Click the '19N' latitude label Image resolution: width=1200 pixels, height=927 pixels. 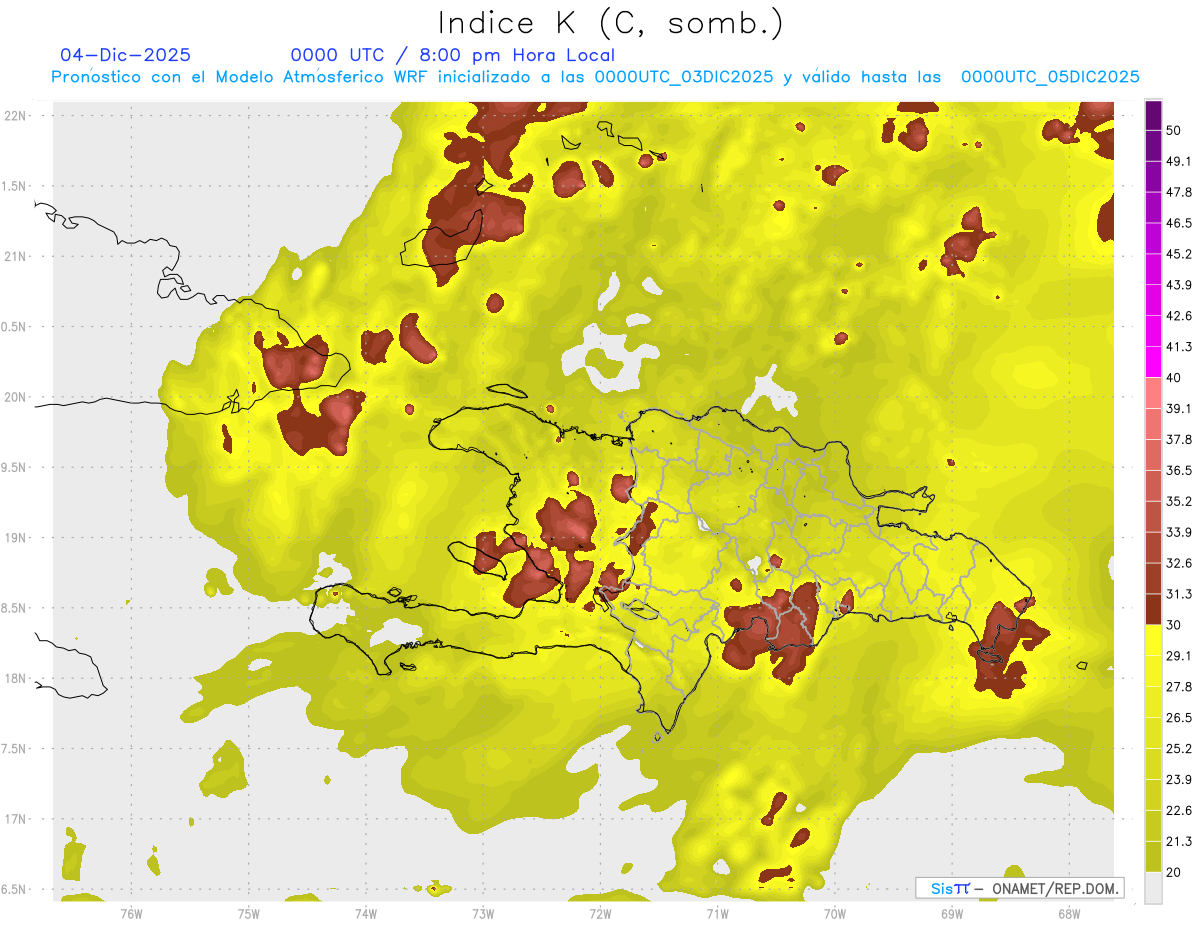click(15, 538)
